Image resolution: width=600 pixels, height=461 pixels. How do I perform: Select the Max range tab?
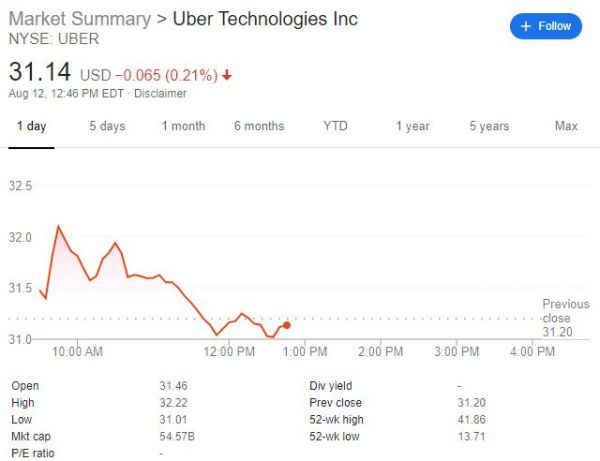566,126
